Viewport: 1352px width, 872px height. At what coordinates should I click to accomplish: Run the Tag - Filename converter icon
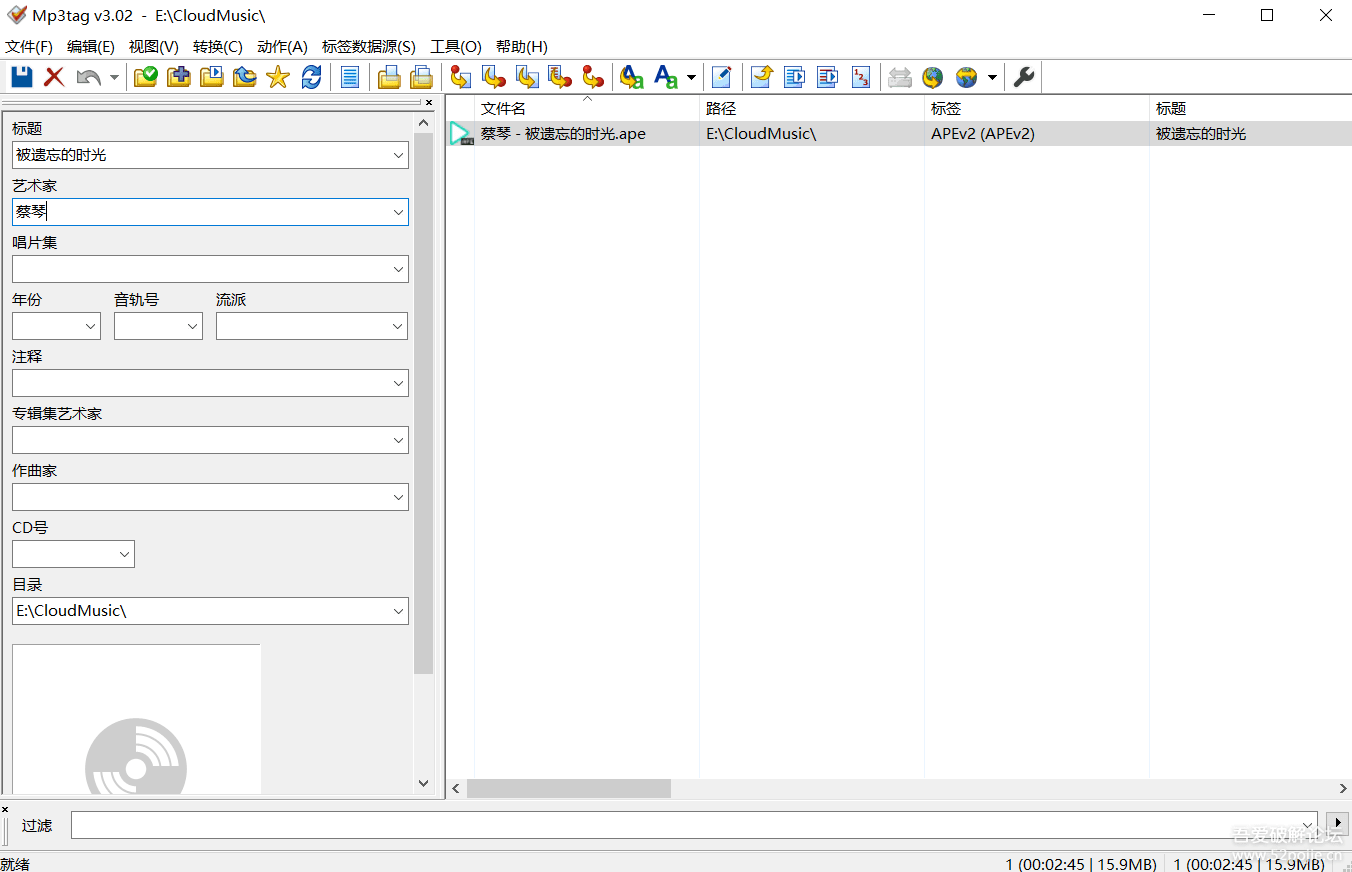click(x=461, y=77)
